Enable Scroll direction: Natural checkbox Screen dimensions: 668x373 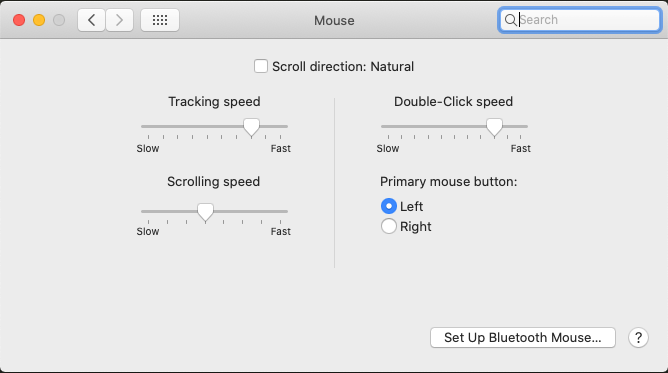(261, 66)
